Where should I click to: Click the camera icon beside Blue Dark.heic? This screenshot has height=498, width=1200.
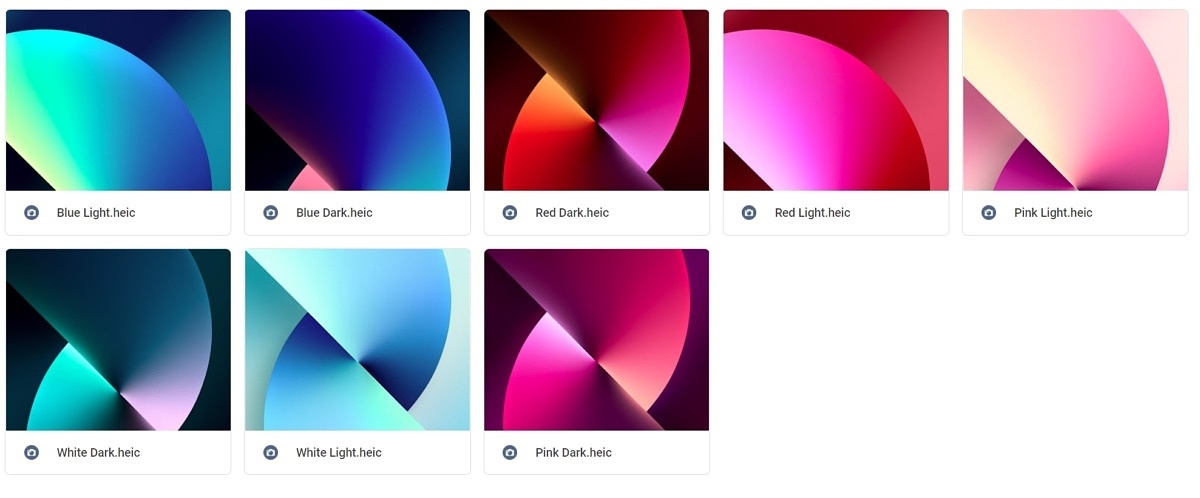[x=270, y=213]
